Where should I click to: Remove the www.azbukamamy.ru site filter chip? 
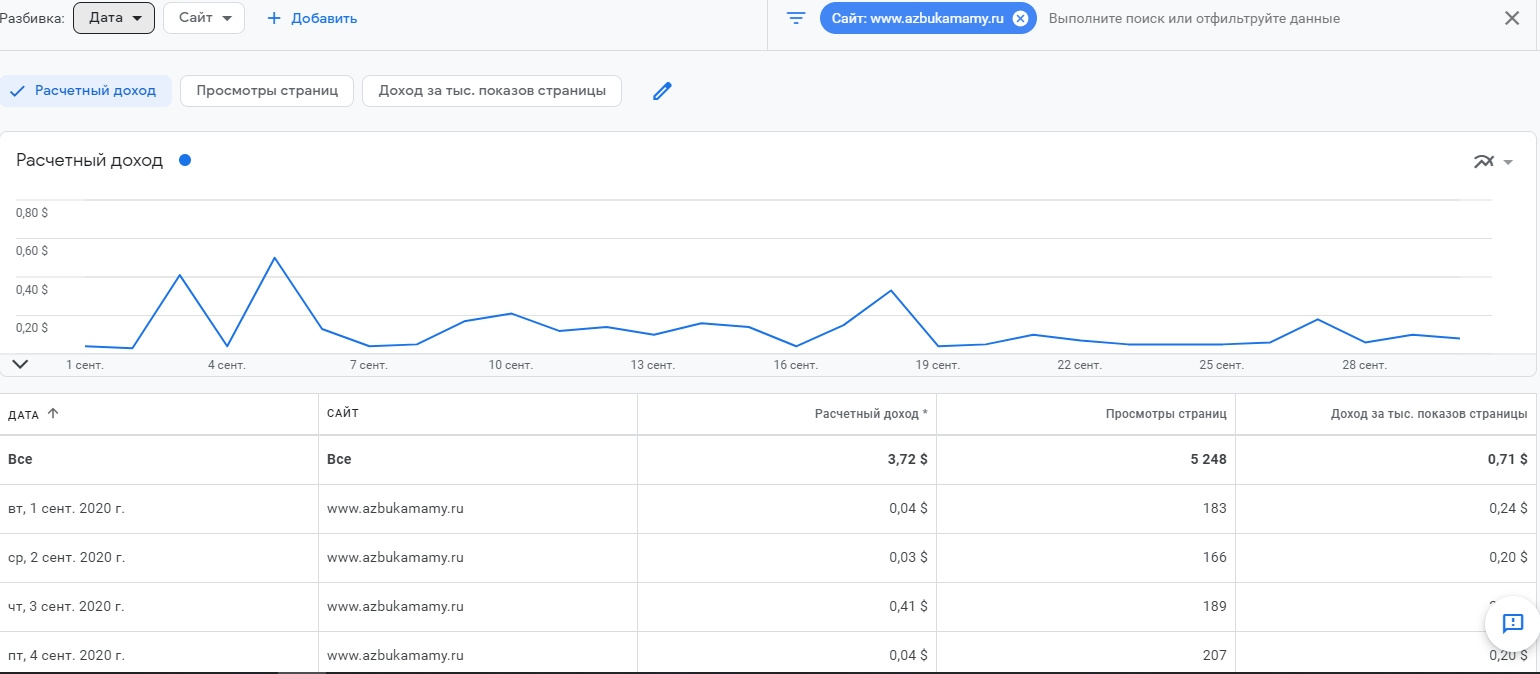pyautogui.click(x=1020, y=18)
